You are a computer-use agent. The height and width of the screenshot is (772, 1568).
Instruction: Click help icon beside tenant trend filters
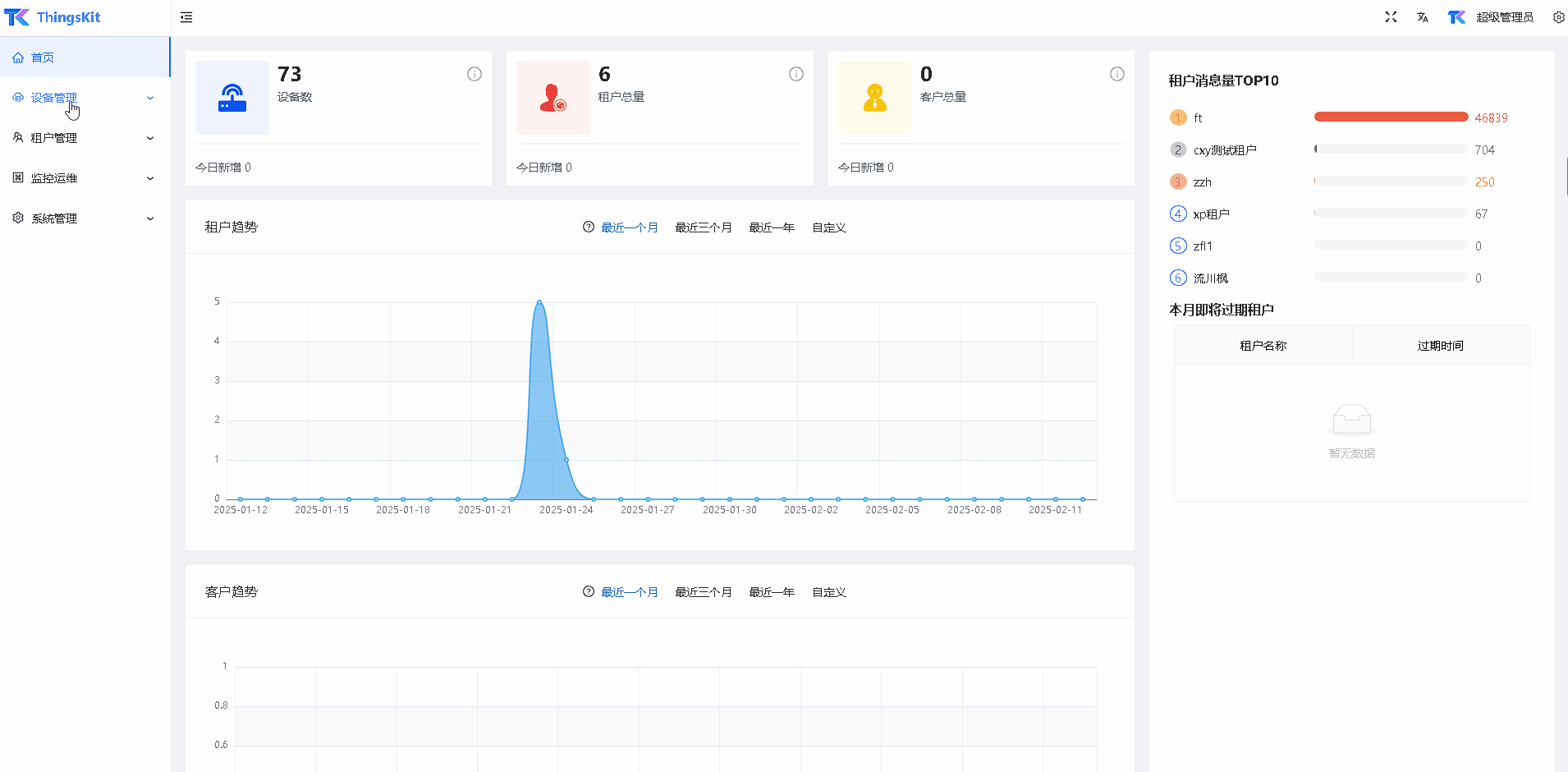(x=589, y=227)
